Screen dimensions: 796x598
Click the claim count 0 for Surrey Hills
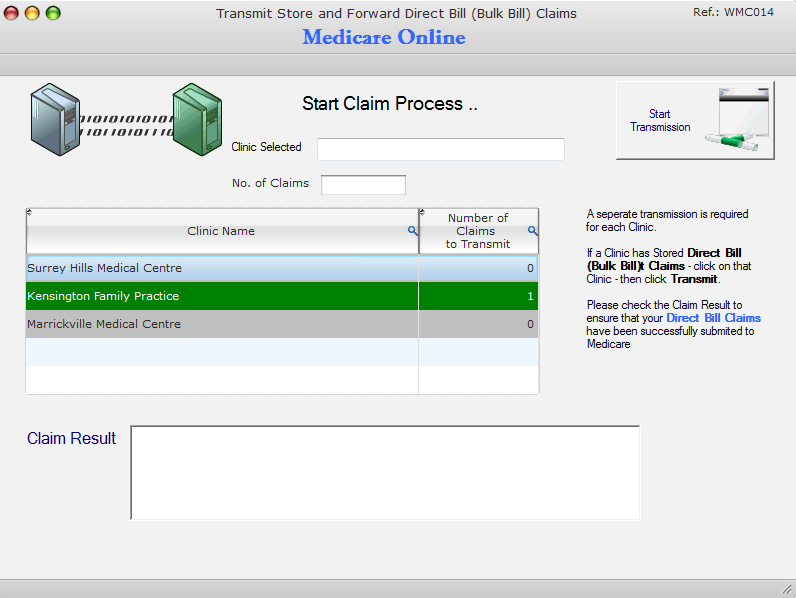530,268
